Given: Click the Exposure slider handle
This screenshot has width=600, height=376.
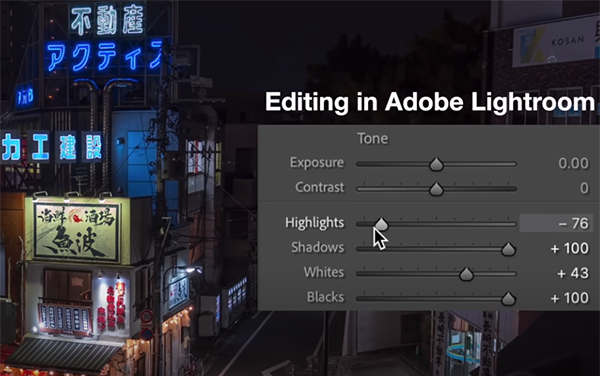Looking at the screenshot, I should tap(436, 164).
